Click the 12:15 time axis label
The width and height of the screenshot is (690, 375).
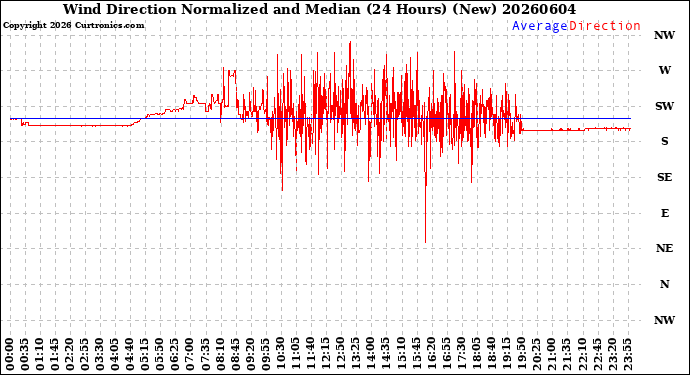[326, 355]
